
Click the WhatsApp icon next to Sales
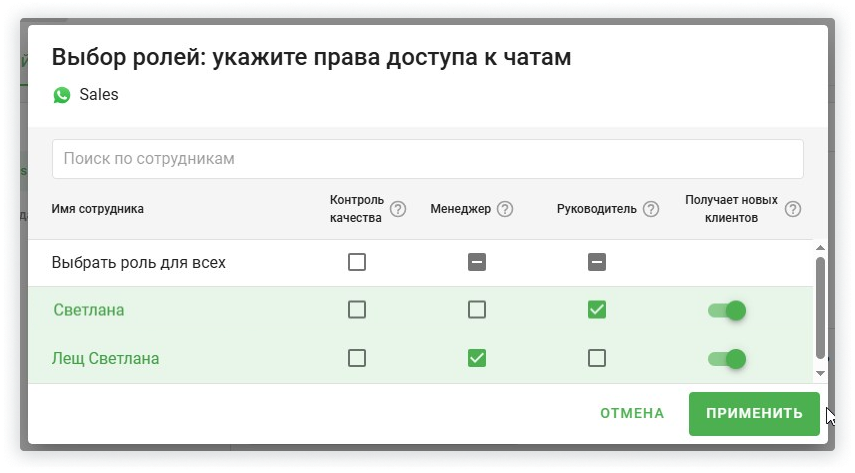click(62, 95)
